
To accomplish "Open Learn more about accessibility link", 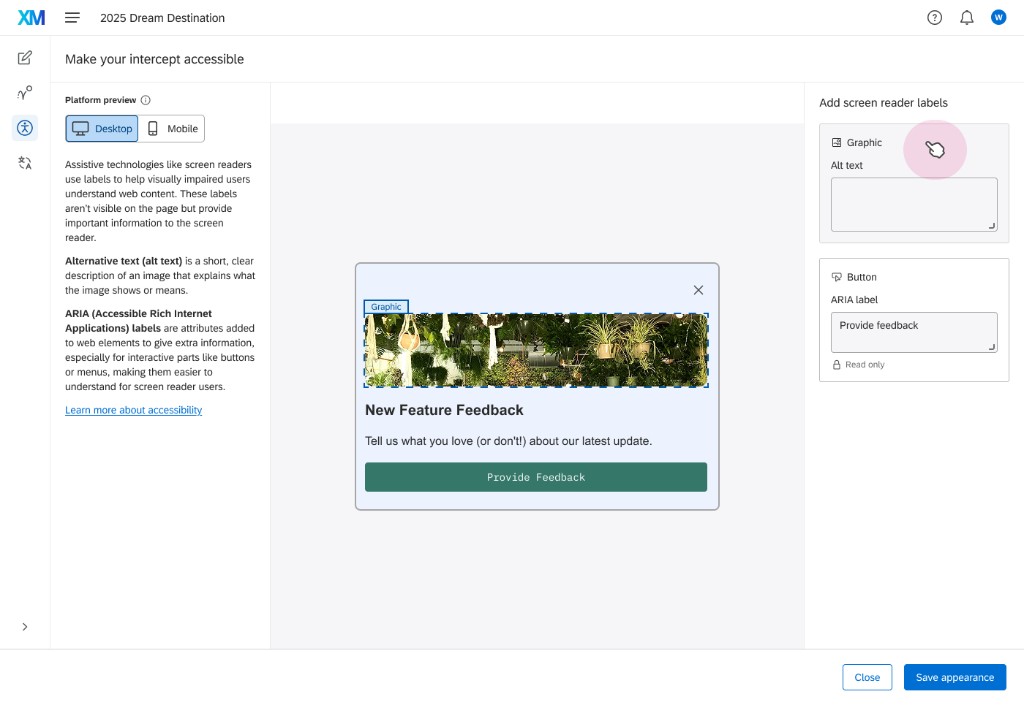I will click(x=133, y=409).
